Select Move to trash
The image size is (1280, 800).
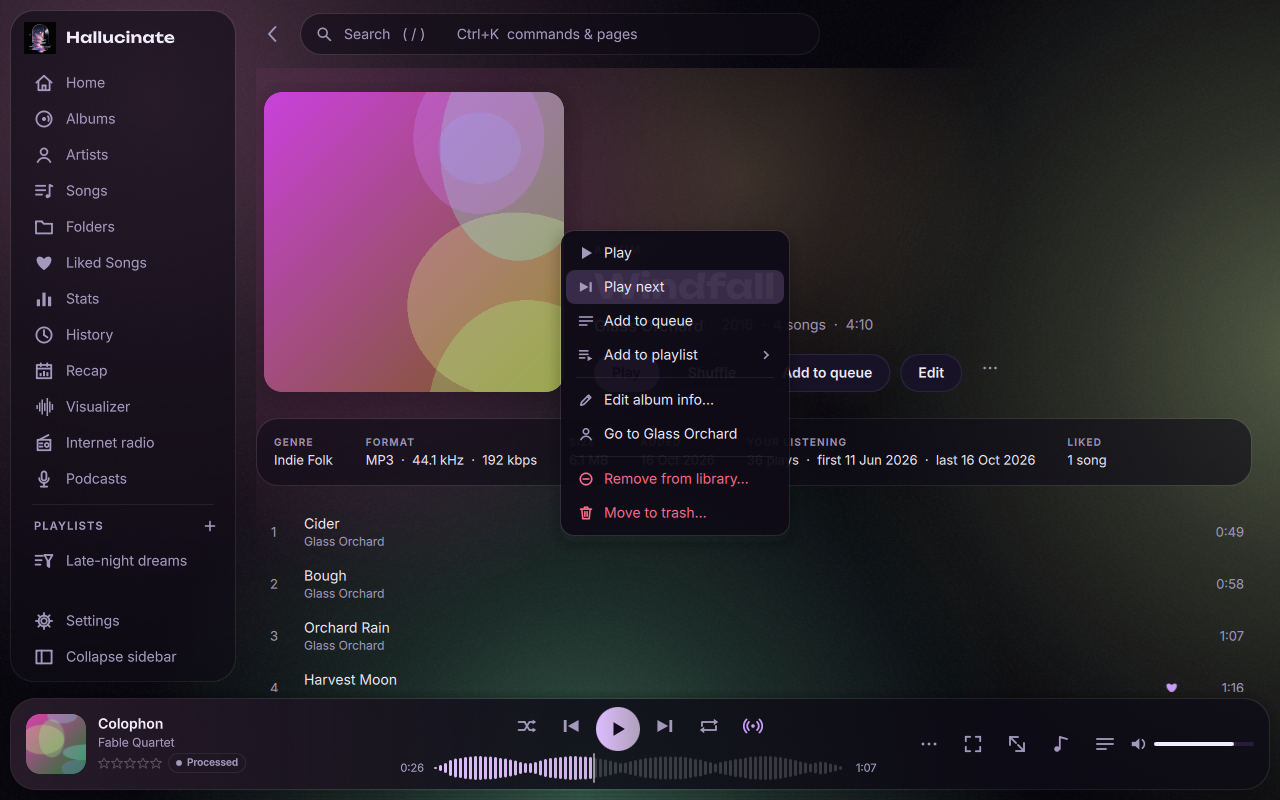(675, 513)
